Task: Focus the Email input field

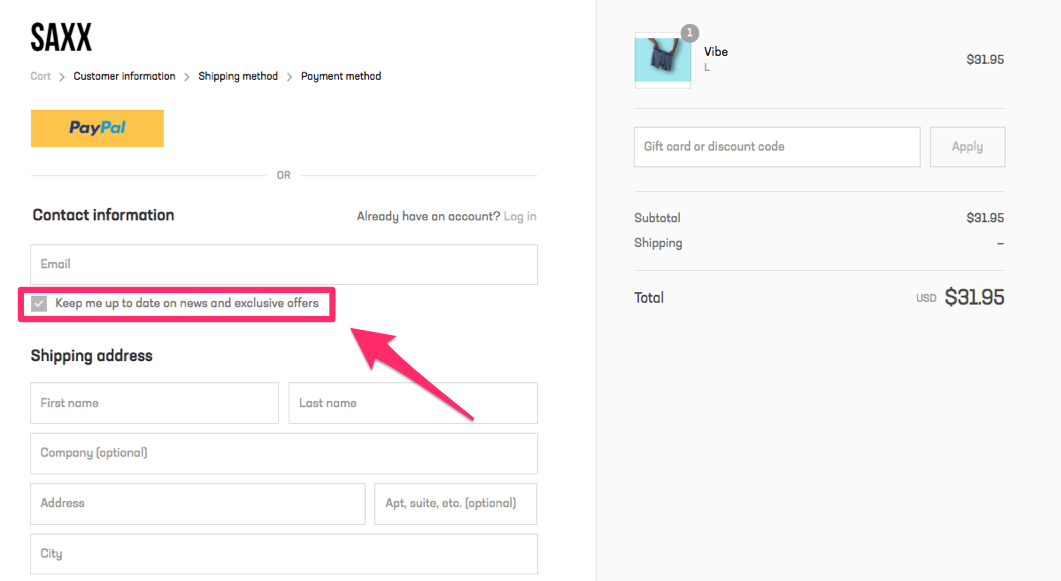Action: 284,264
